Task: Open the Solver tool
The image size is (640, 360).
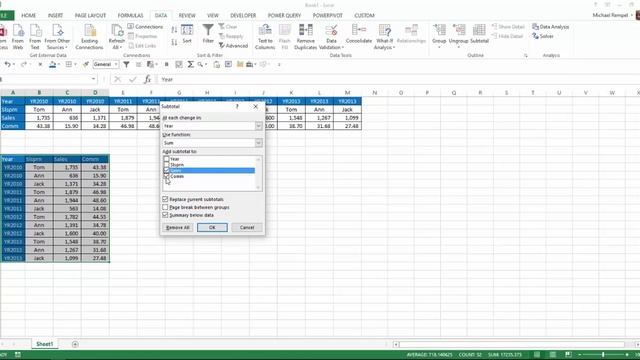Action: (543, 36)
